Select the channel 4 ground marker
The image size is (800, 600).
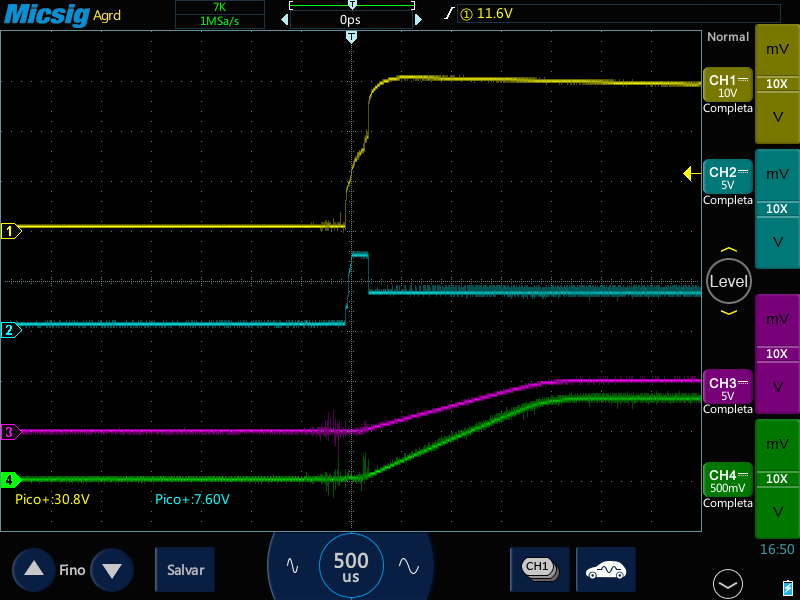click(11, 480)
